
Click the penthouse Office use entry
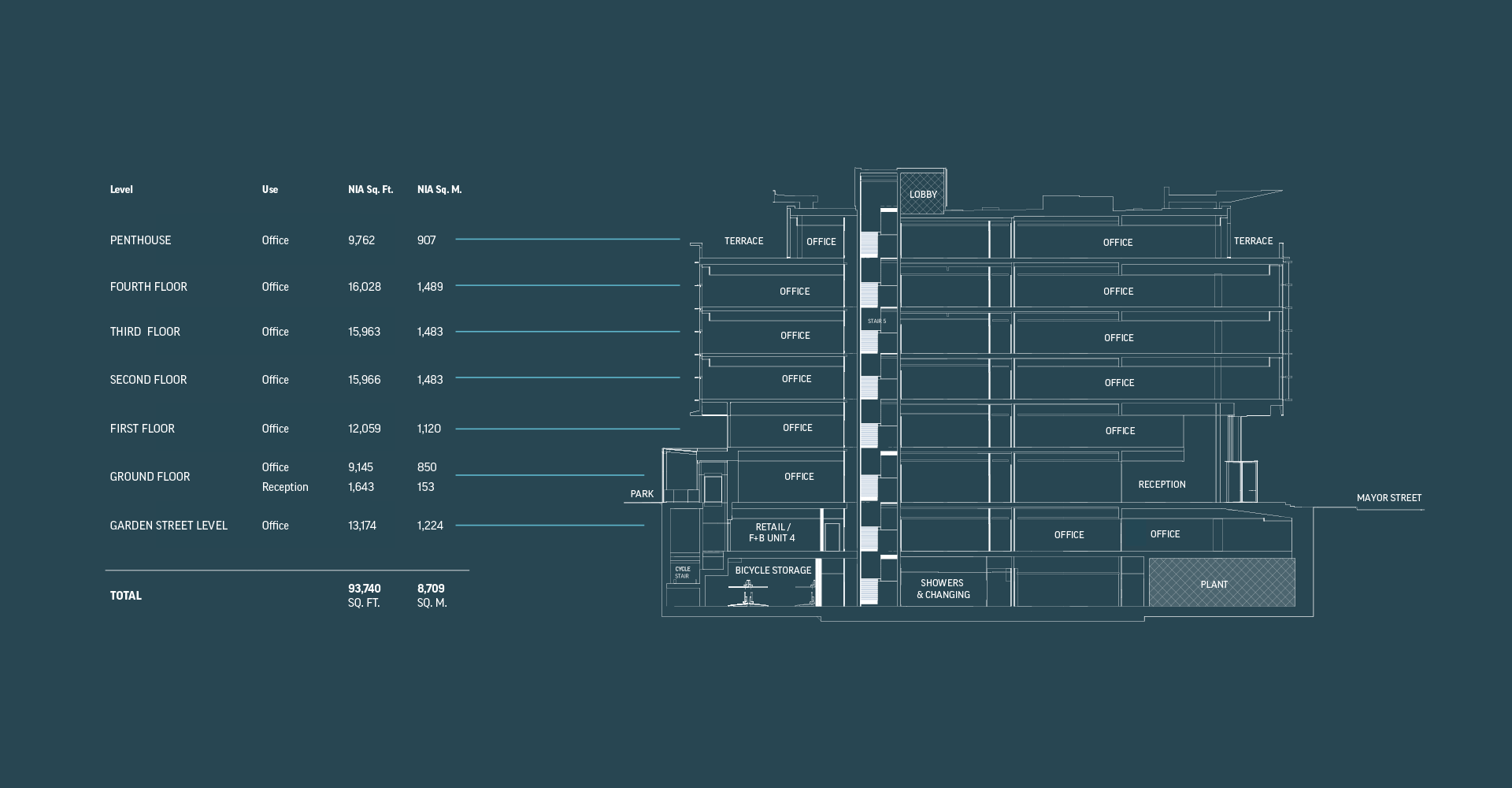coord(275,240)
